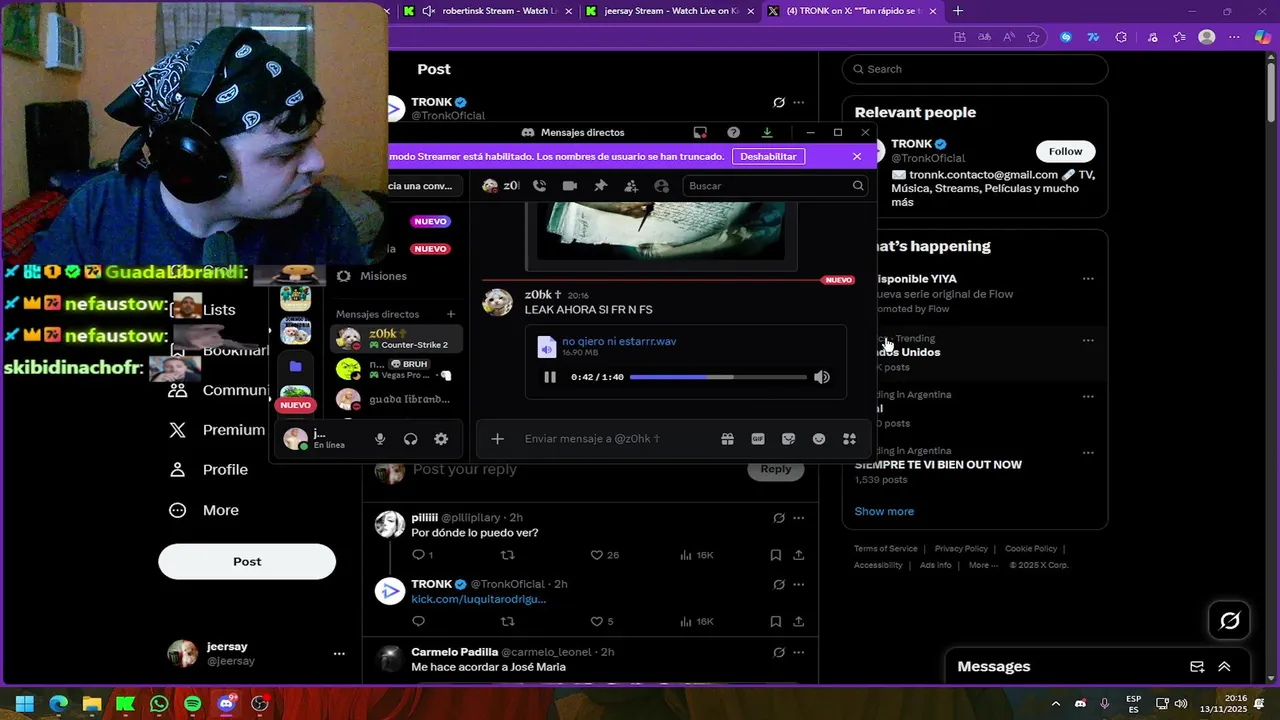Seek within the audio attachment progress bar
This screenshot has width=1280, height=720.
718,377
